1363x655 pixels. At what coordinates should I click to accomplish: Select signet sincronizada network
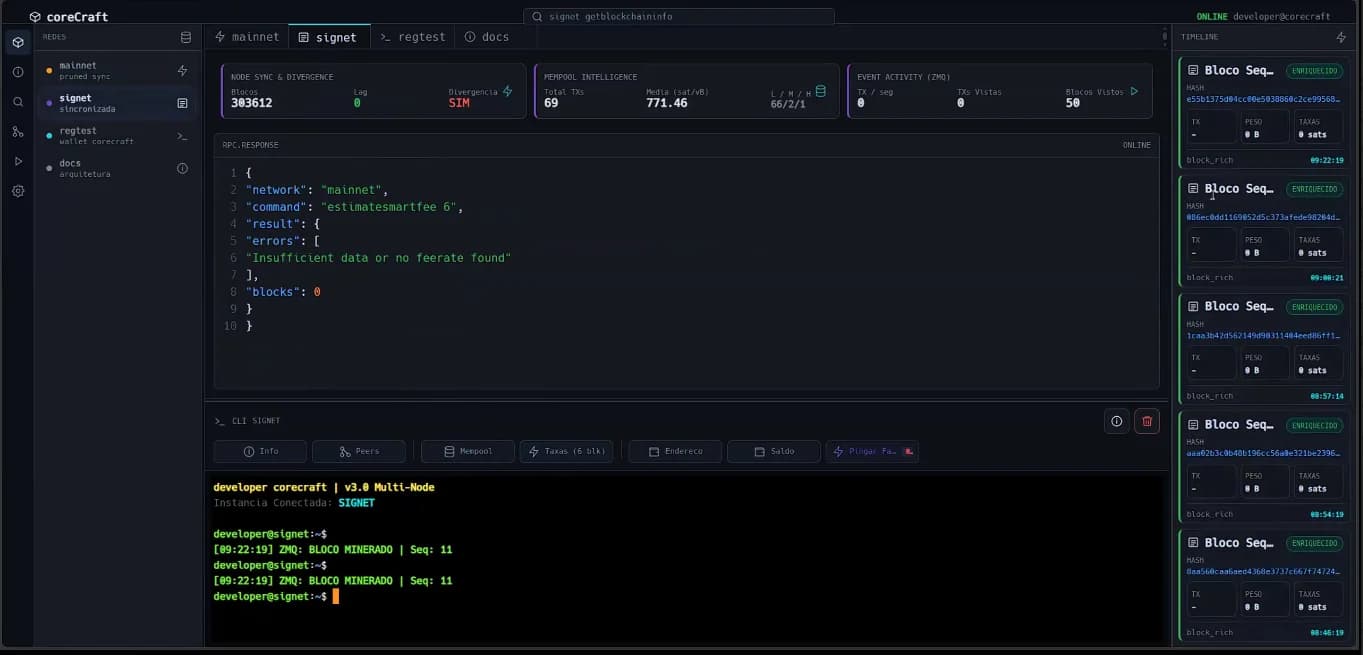click(x=116, y=103)
